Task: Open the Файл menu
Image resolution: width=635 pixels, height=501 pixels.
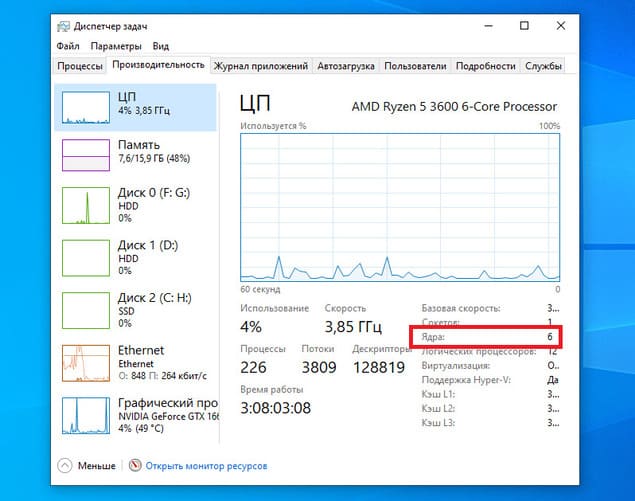Action: point(68,46)
